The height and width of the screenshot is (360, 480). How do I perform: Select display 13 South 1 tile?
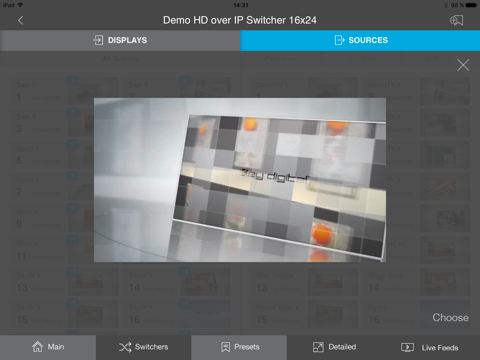coord(64,282)
